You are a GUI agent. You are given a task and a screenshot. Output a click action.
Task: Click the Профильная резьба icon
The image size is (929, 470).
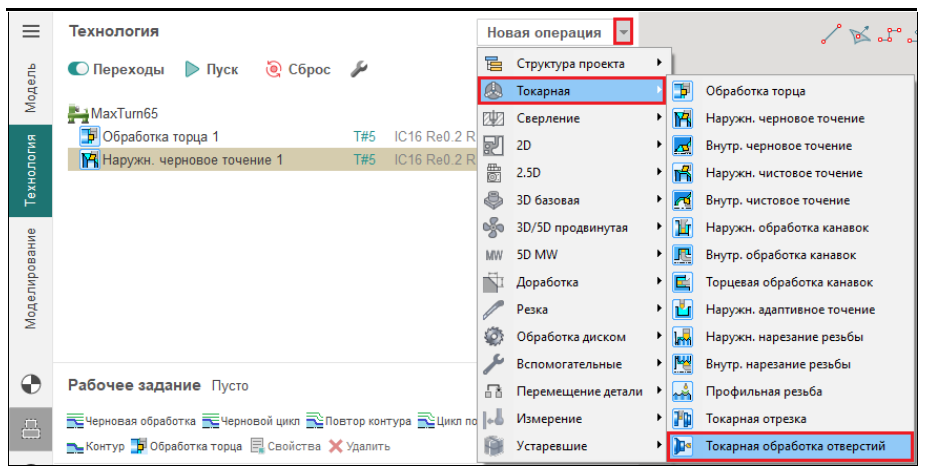point(684,392)
